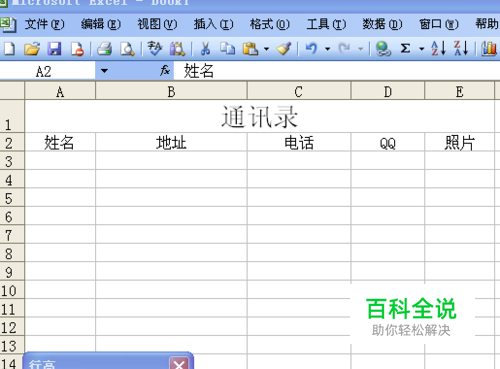Select the Format Painter brush

click(284, 49)
